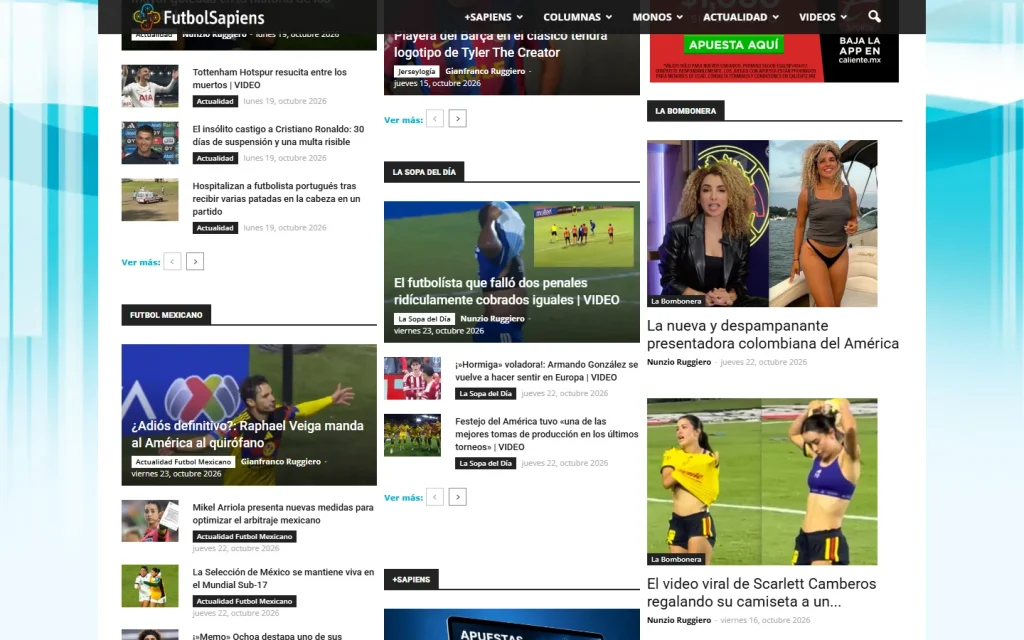Open futbolista falló dos penales article
Screen dimensions: 1024x640
pos(506,291)
